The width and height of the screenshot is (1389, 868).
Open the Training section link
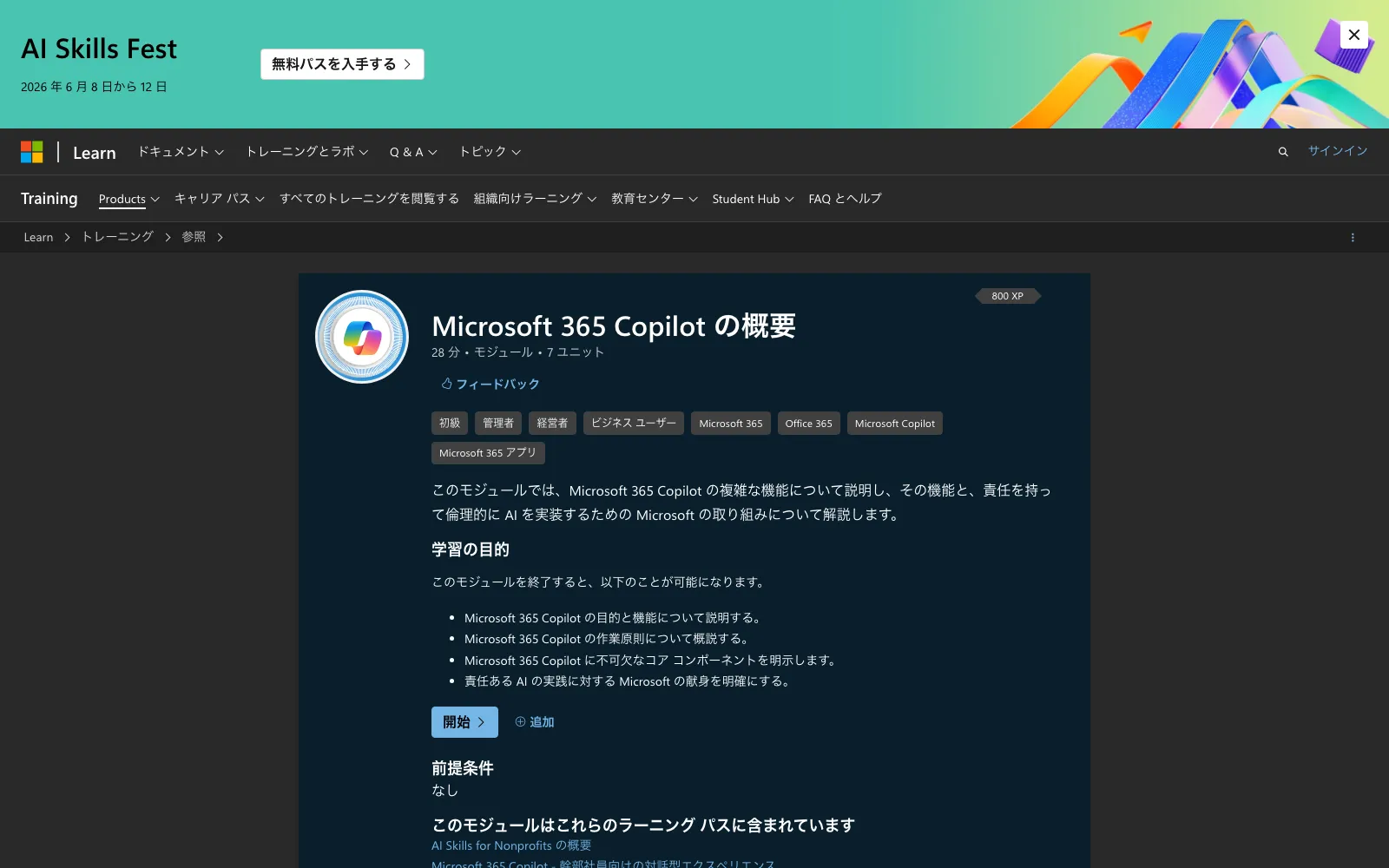tap(49, 199)
